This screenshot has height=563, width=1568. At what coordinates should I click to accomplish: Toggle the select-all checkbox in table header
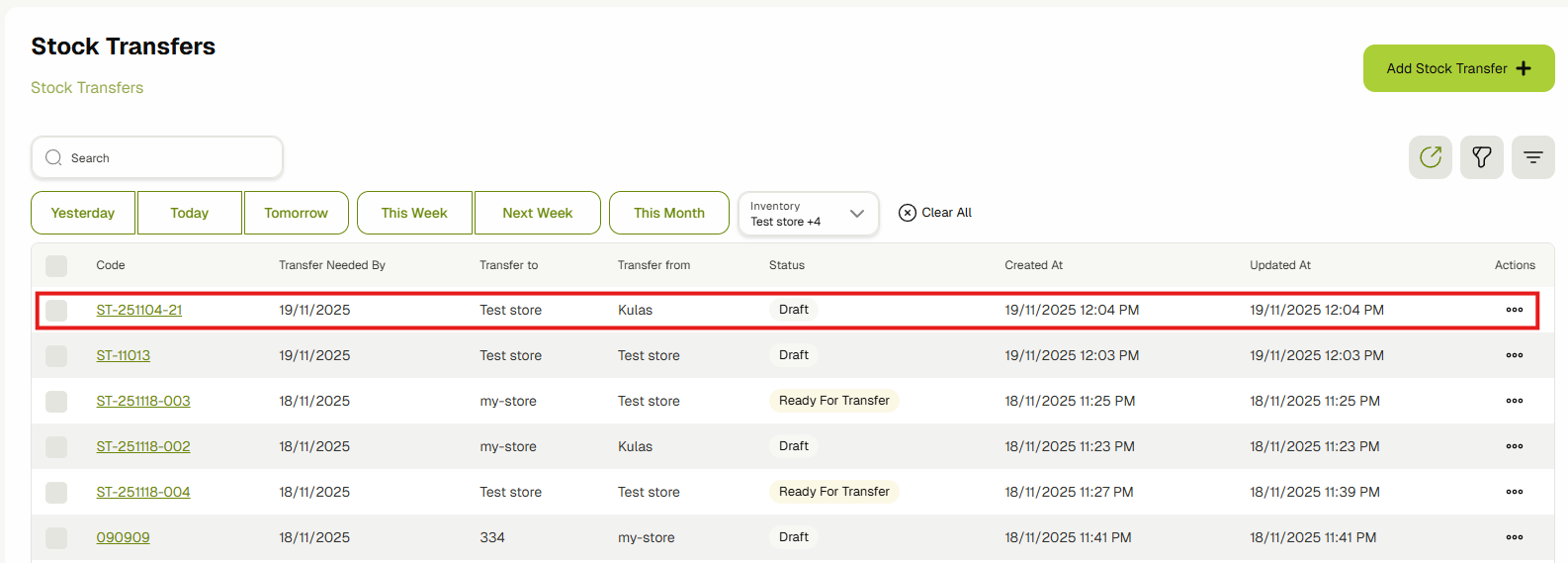click(x=56, y=265)
